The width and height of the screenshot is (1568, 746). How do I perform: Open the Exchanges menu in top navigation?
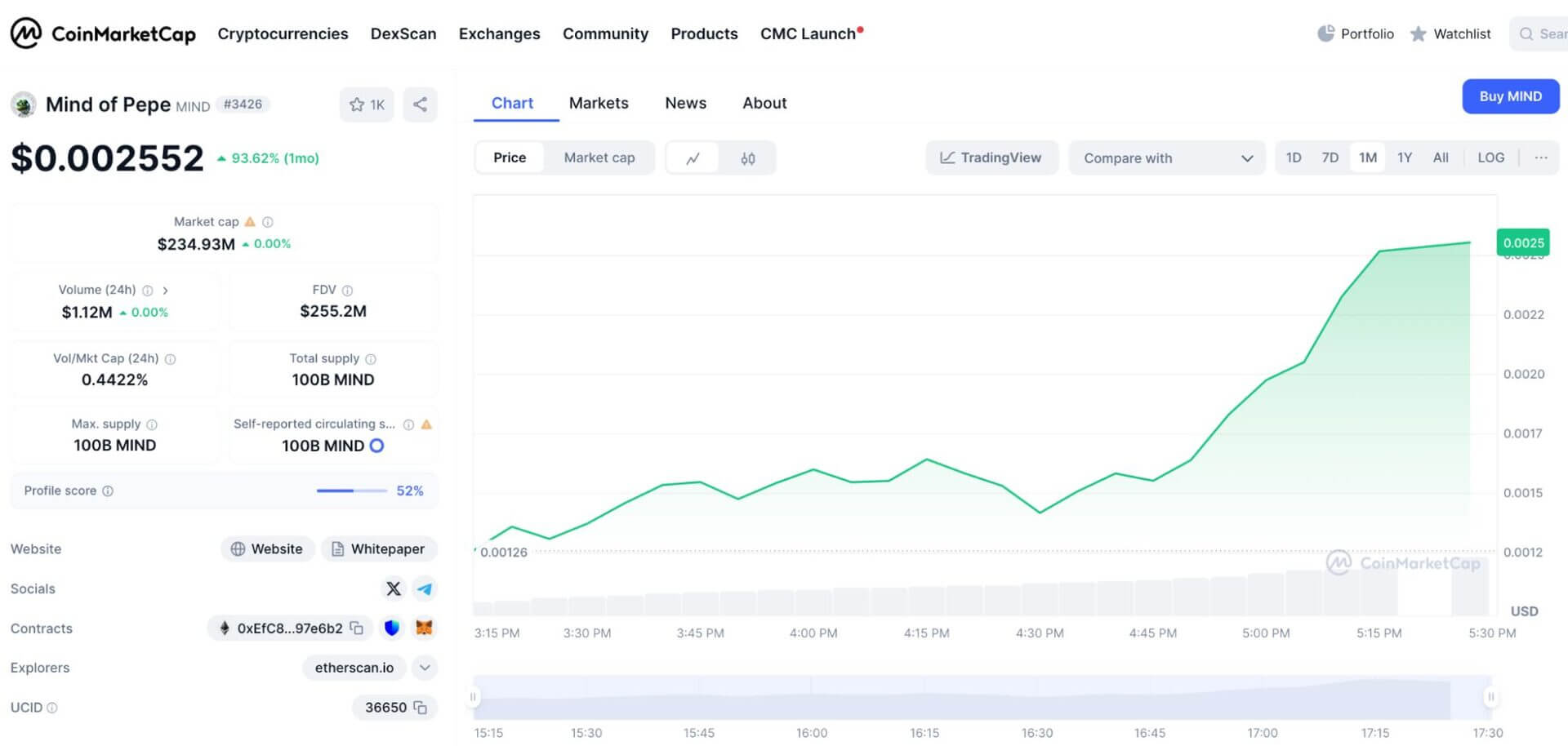(499, 33)
